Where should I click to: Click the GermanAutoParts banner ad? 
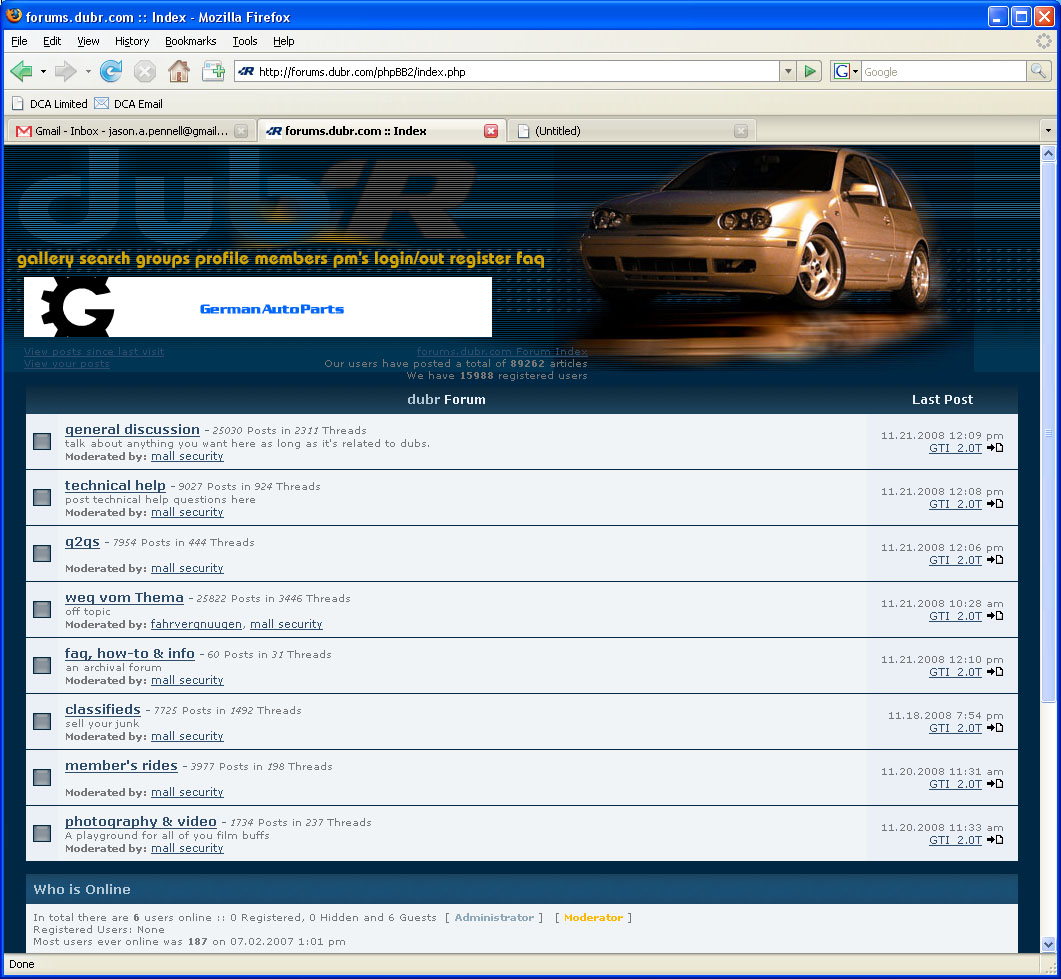(258, 307)
